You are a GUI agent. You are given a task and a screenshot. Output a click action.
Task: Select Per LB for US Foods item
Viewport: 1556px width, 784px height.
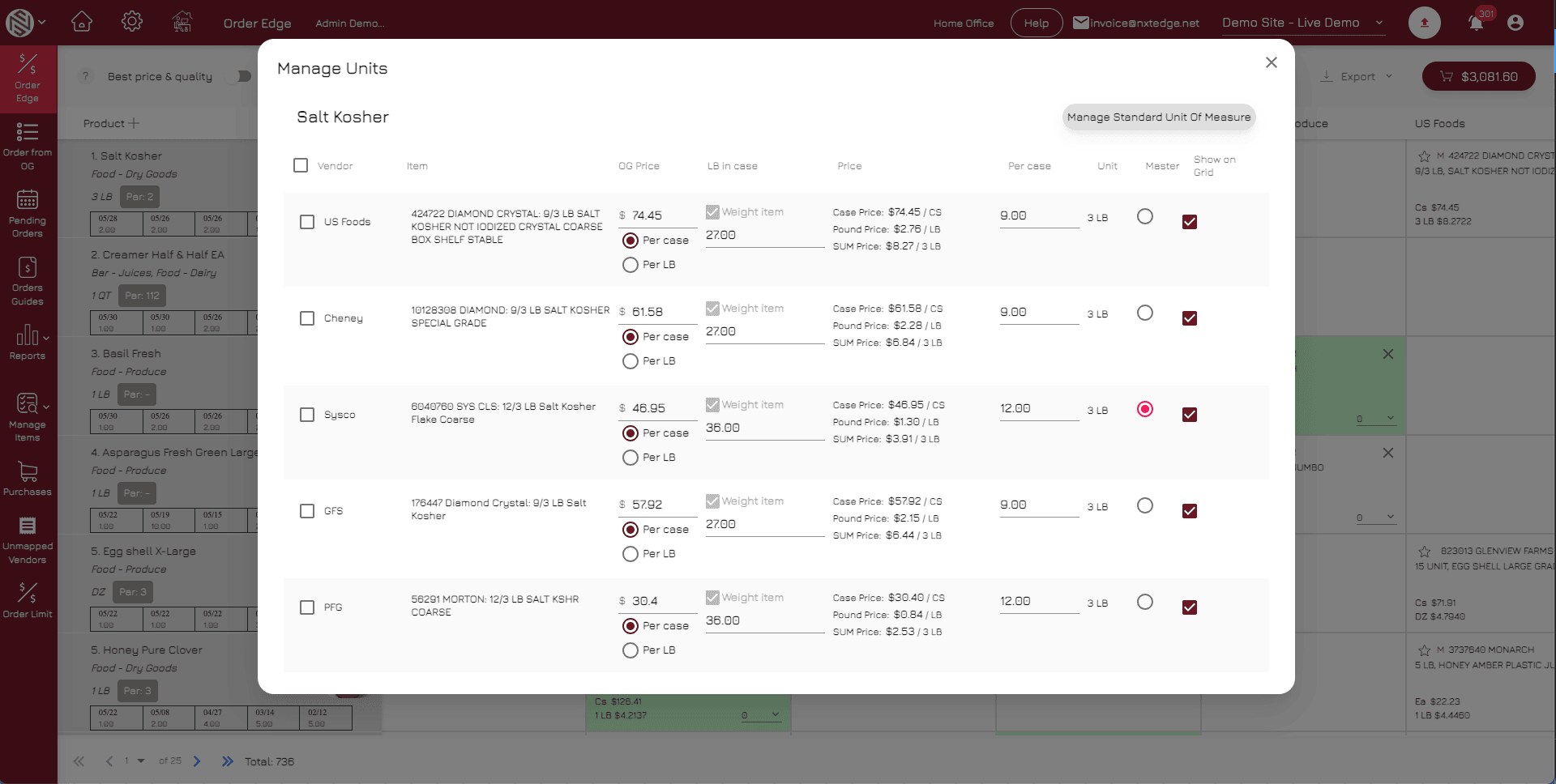[x=630, y=265]
